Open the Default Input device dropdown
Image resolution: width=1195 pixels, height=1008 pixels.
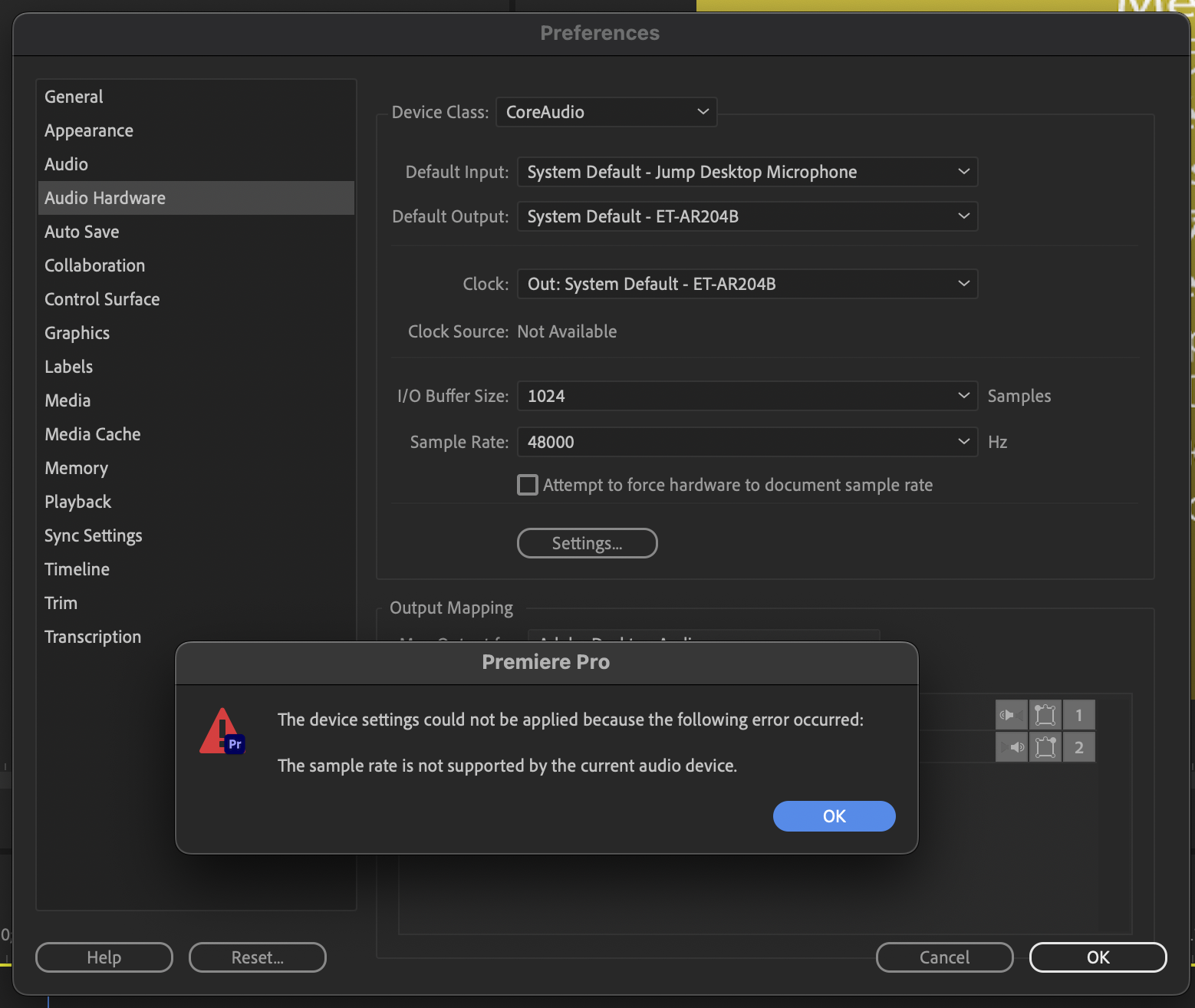click(746, 172)
